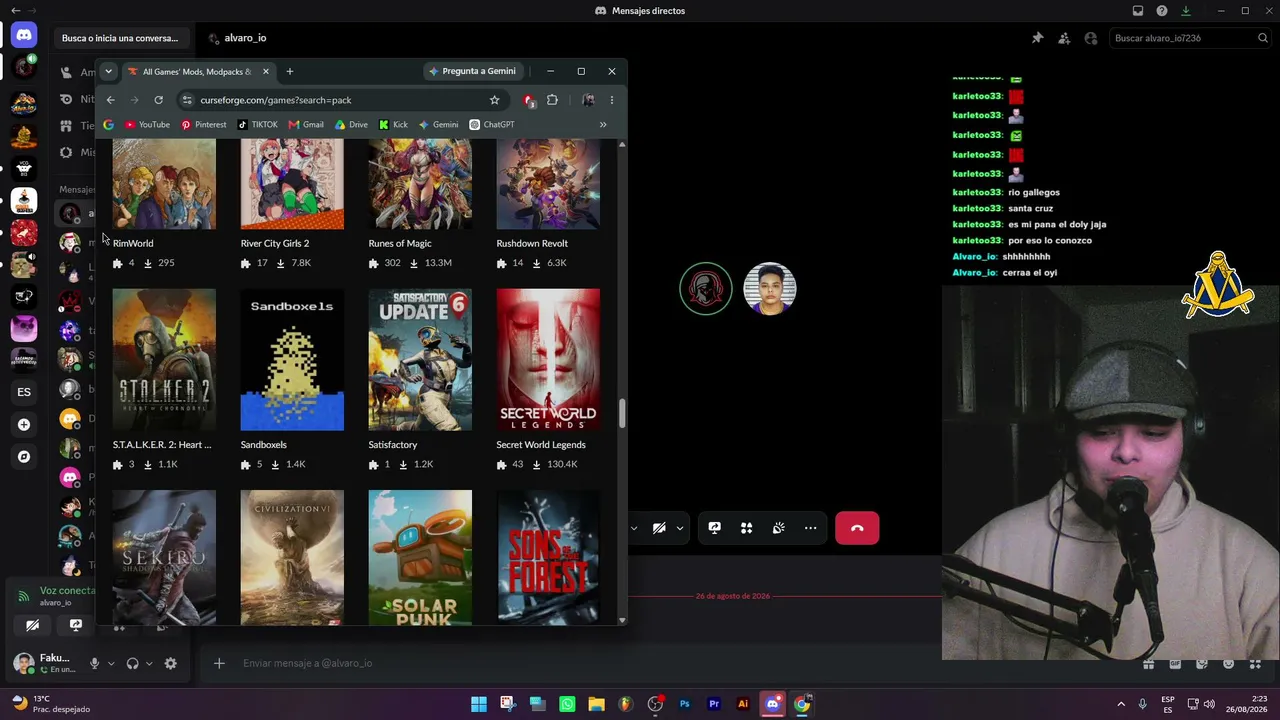Reload the CurseForge page
Viewport: 1280px width, 720px height.
(x=158, y=100)
